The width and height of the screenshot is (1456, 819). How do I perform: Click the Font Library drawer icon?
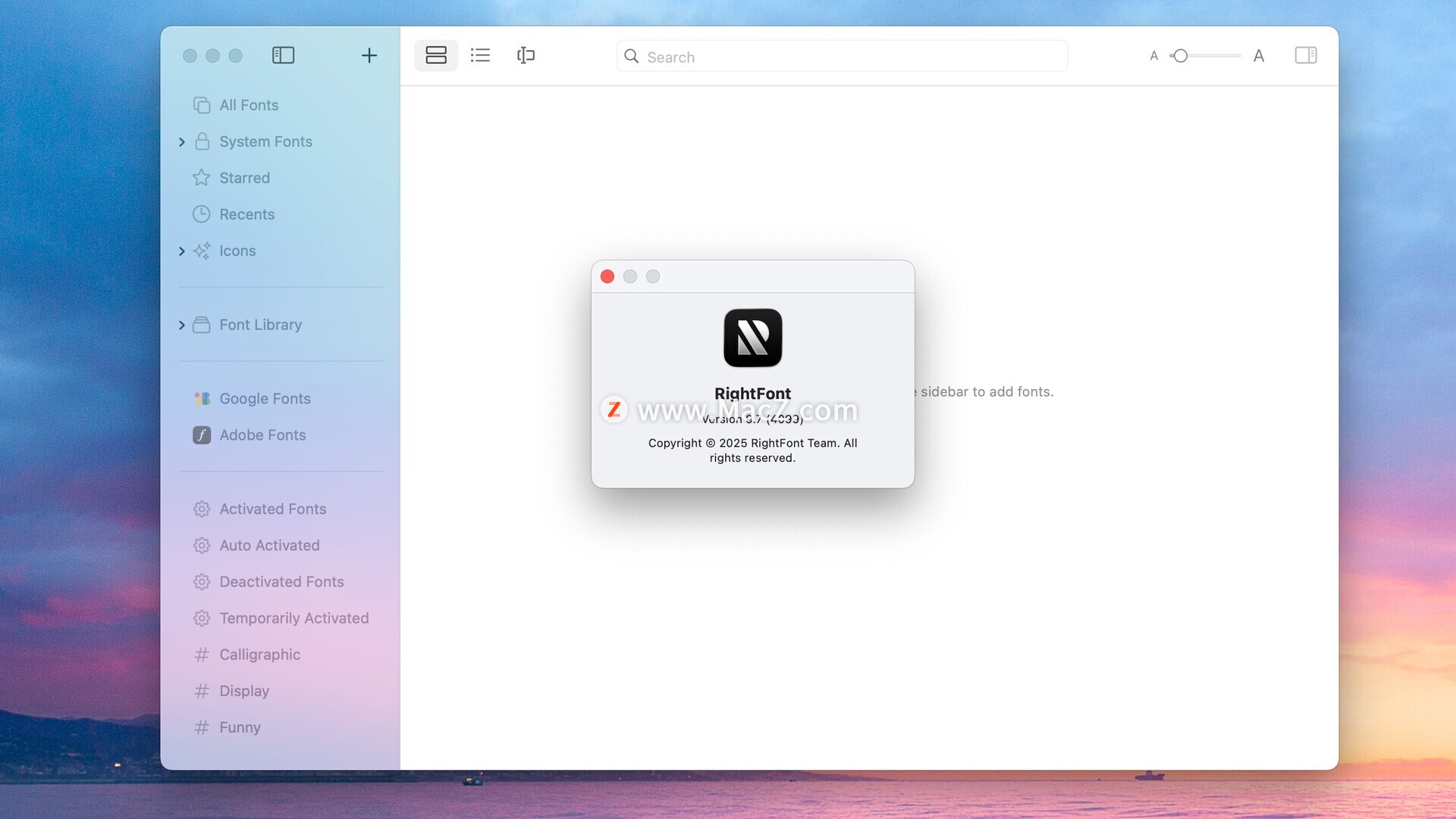202,325
